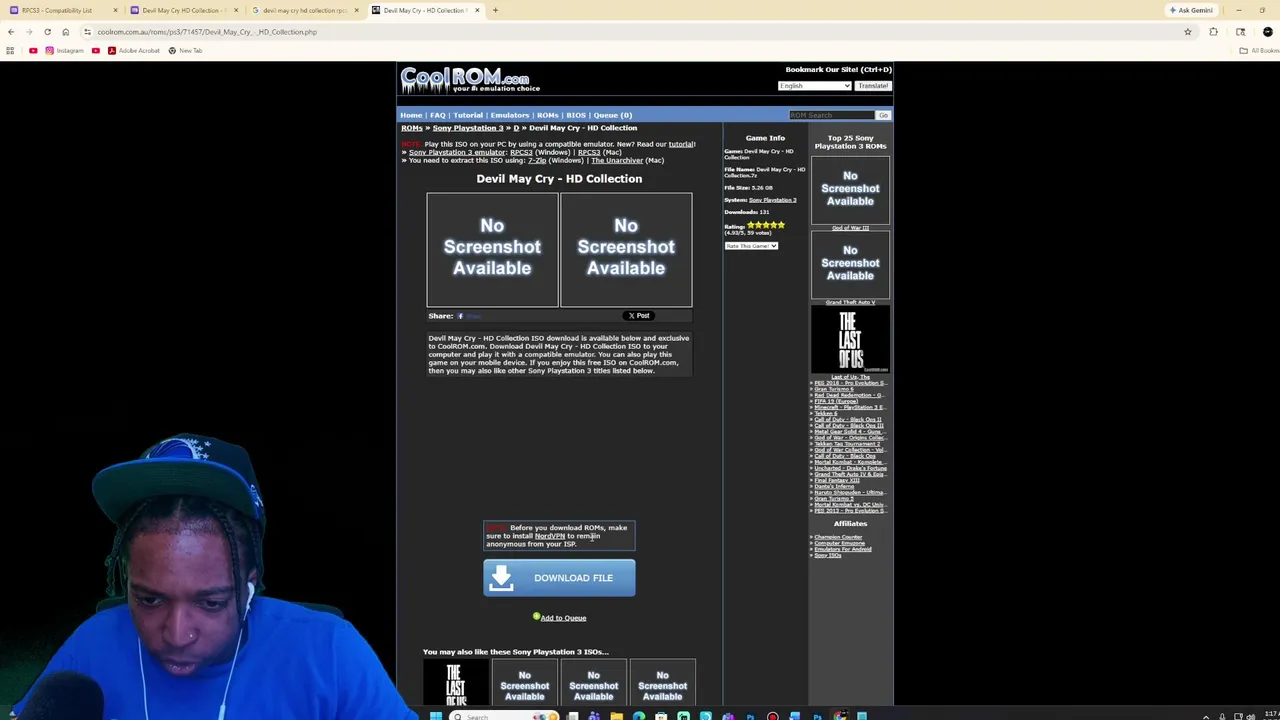Open The Unarchiver link
This screenshot has width=1280, height=720.
617,160
